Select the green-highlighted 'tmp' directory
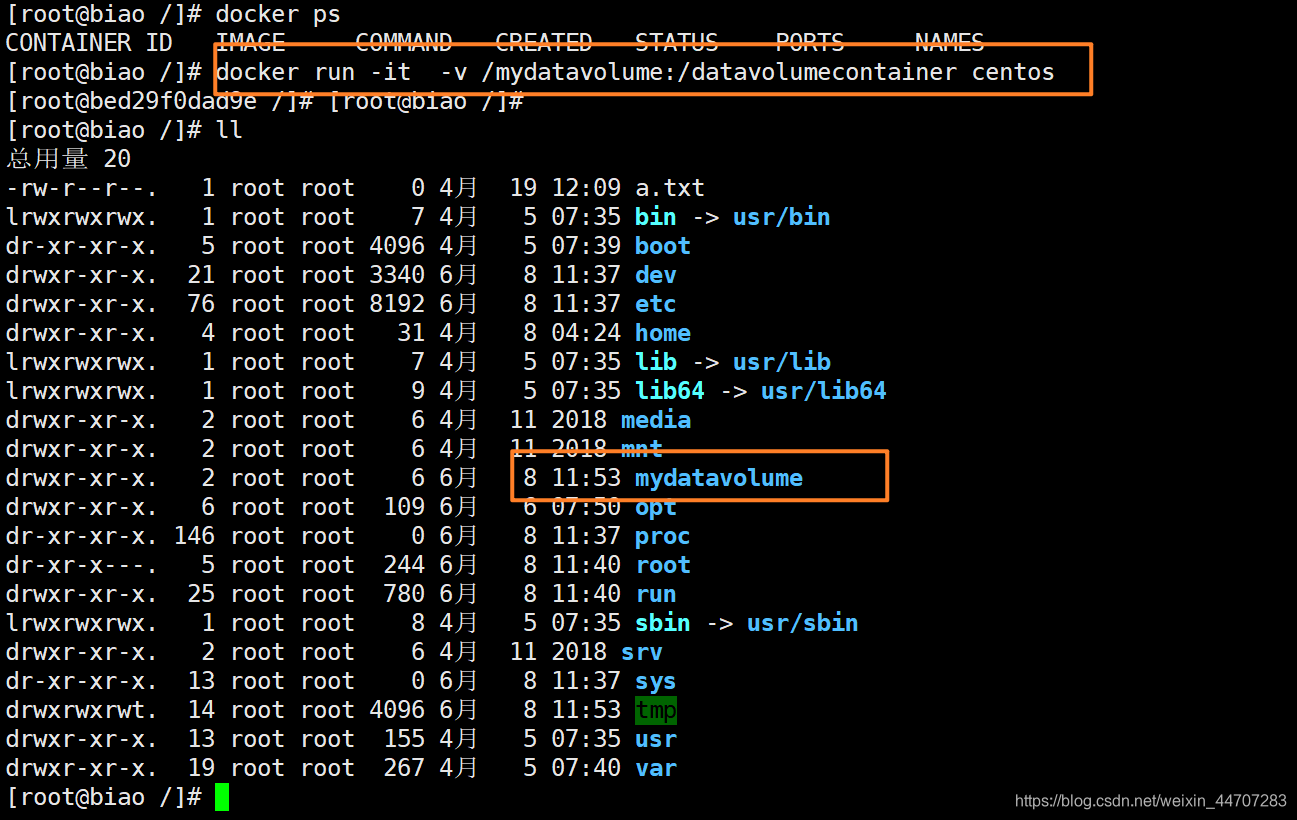This screenshot has height=820, width=1297. click(x=656, y=710)
